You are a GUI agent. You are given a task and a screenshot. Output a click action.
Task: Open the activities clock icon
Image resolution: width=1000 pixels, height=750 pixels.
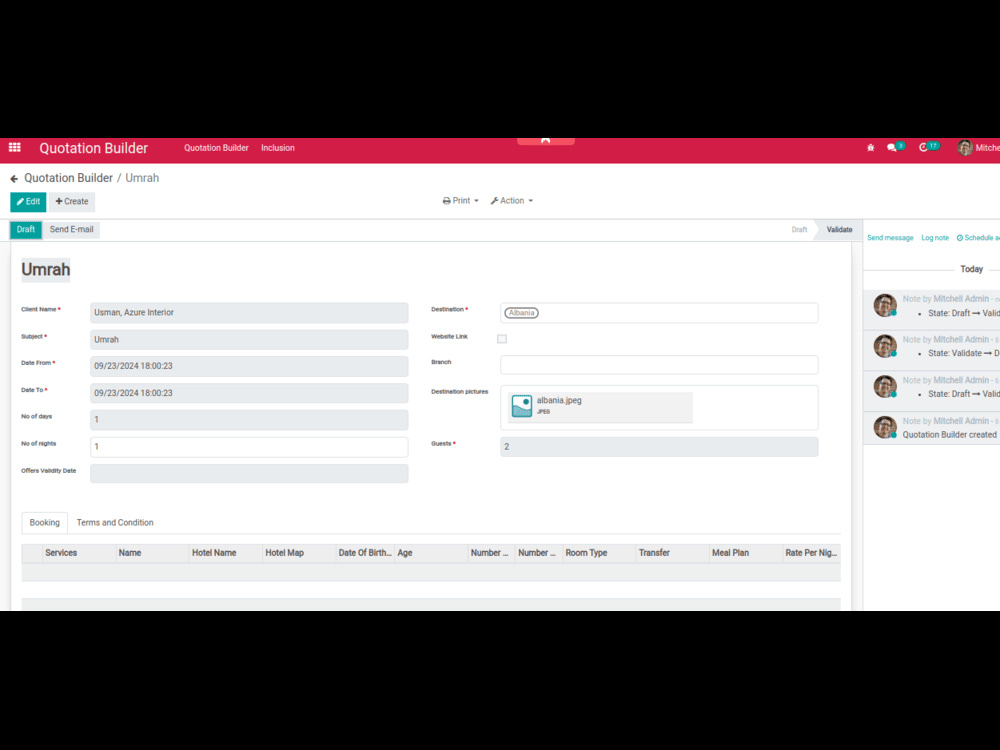point(923,147)
